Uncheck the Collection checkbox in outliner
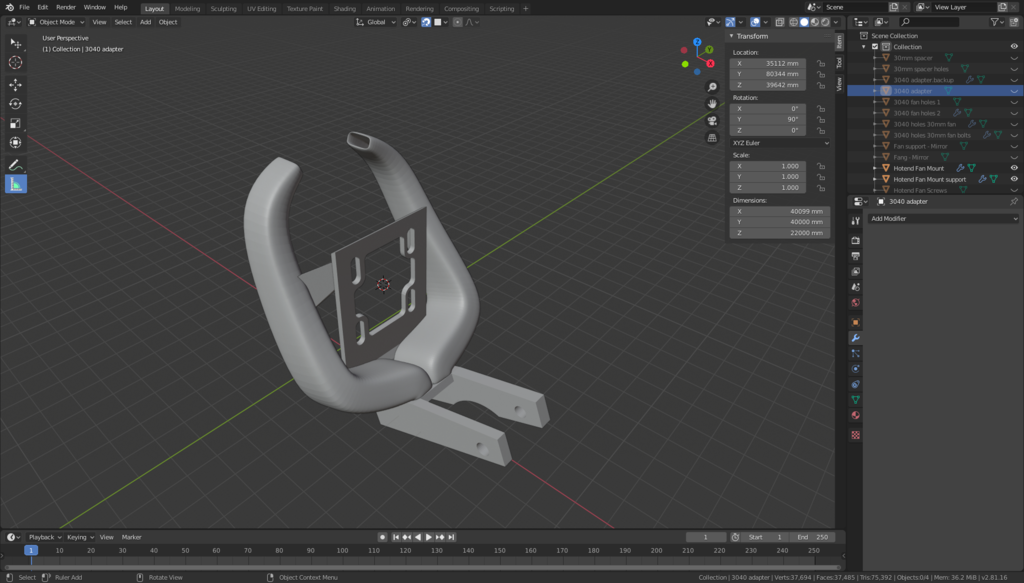The height and width of the screenshot is (583, 1024). [875, 47]
